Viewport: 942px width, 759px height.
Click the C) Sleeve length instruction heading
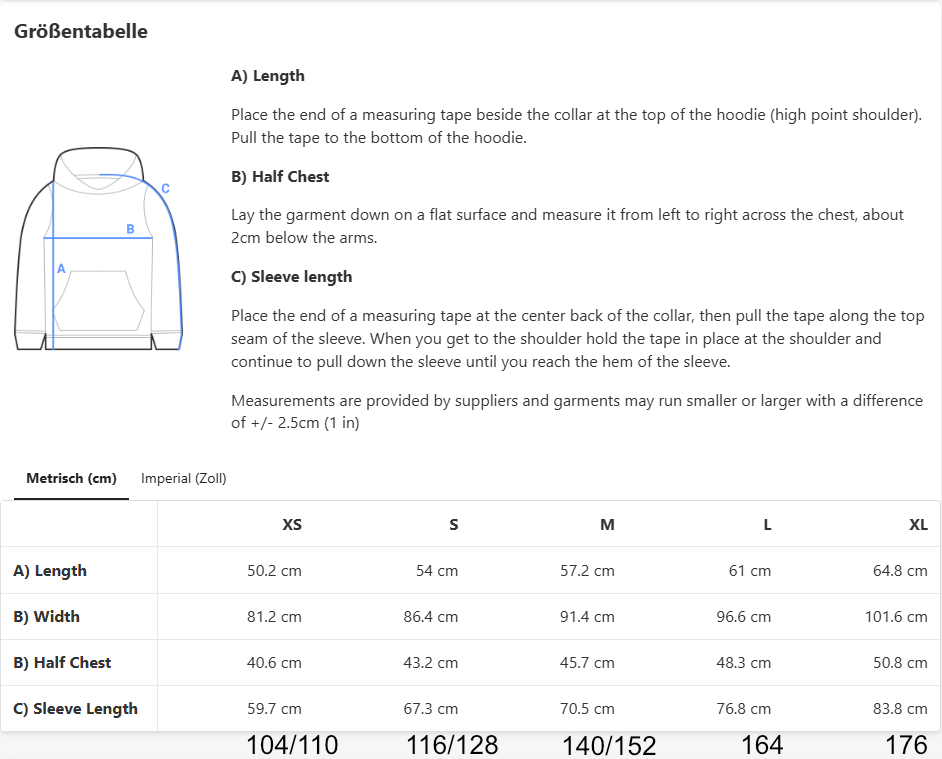point(291,277)
